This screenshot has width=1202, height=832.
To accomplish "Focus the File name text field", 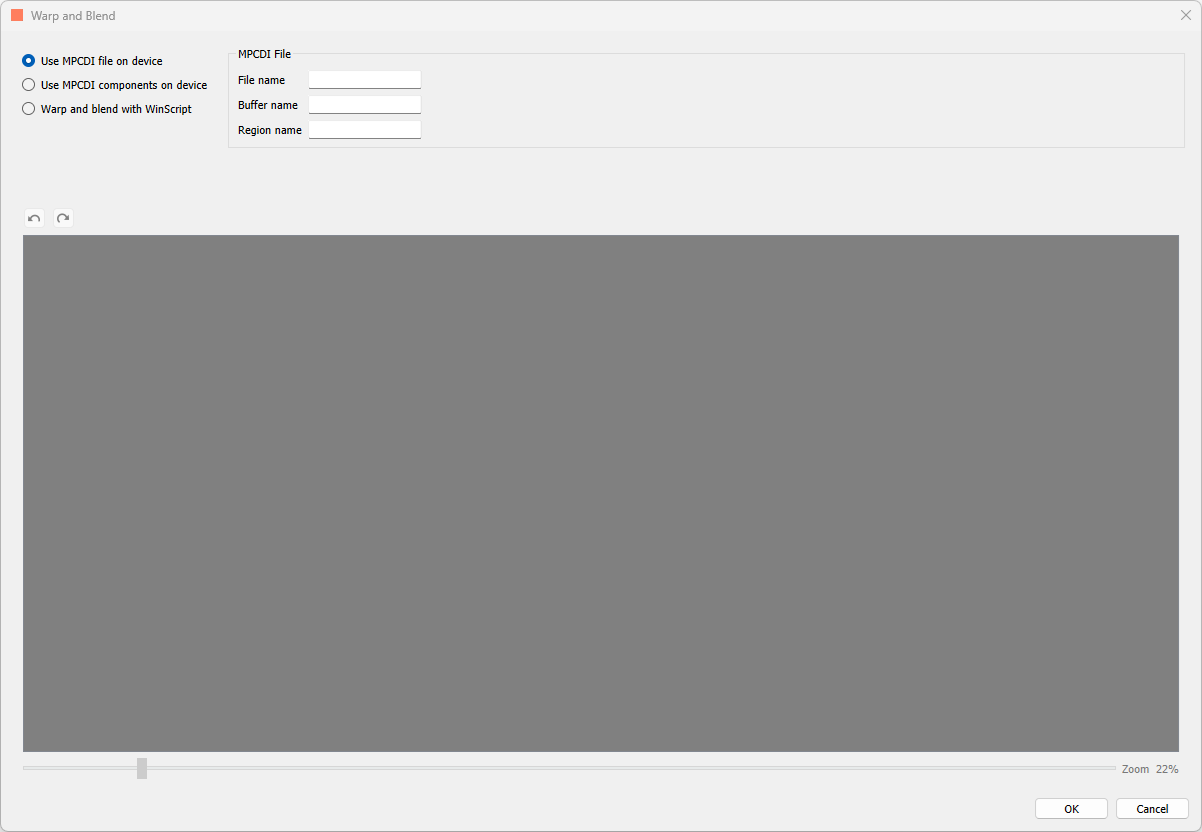I will pos(364,80).
